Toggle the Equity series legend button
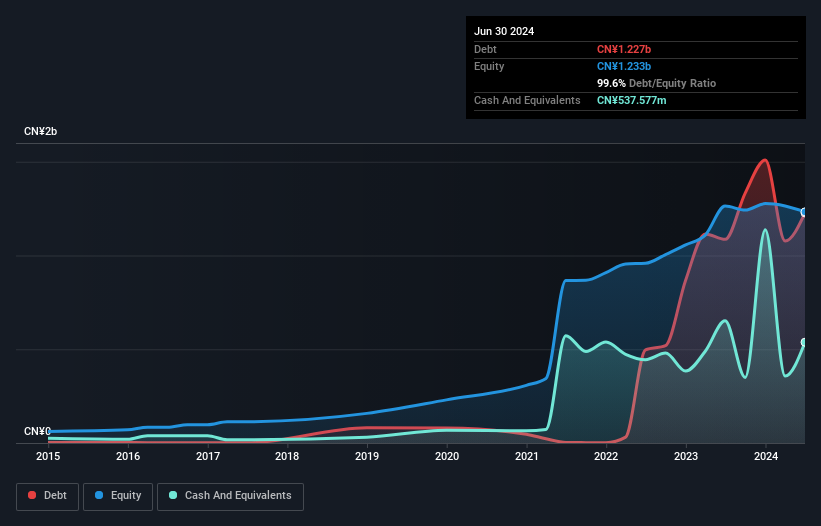The image size is (821, 526). coord(118,496)
